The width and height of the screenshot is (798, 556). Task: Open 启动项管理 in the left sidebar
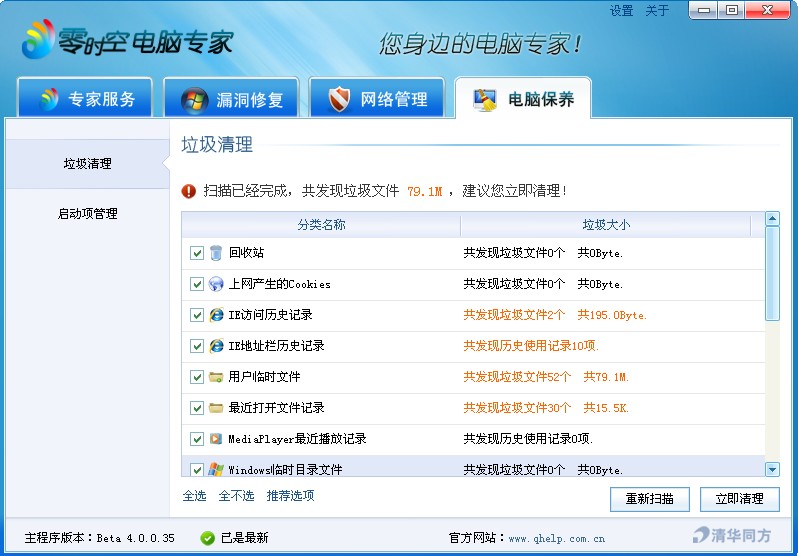(88, 213)
